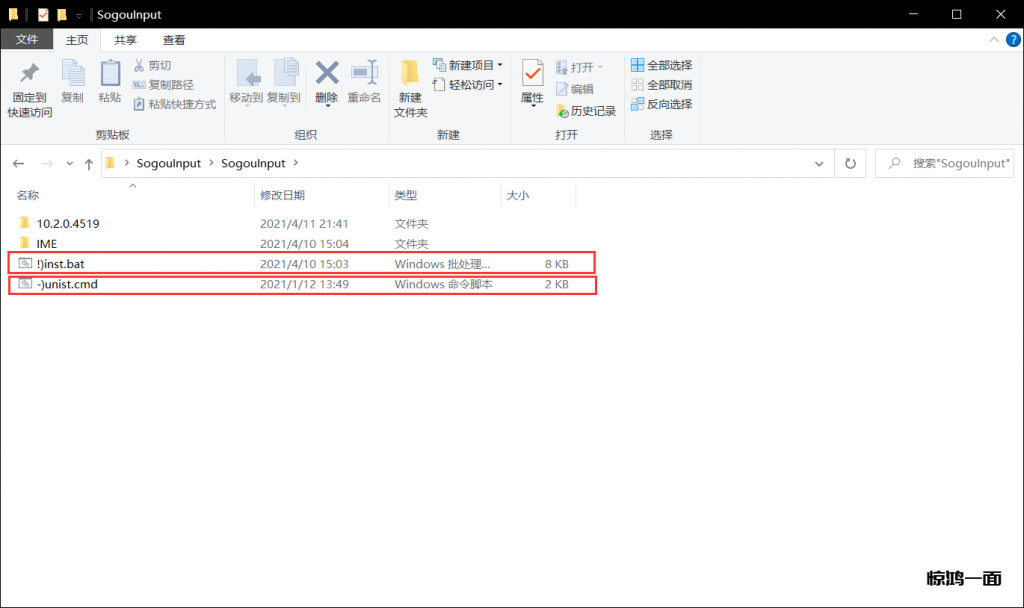Click the Rename icon
The image size is (1024, 608).
pos(364,73)
